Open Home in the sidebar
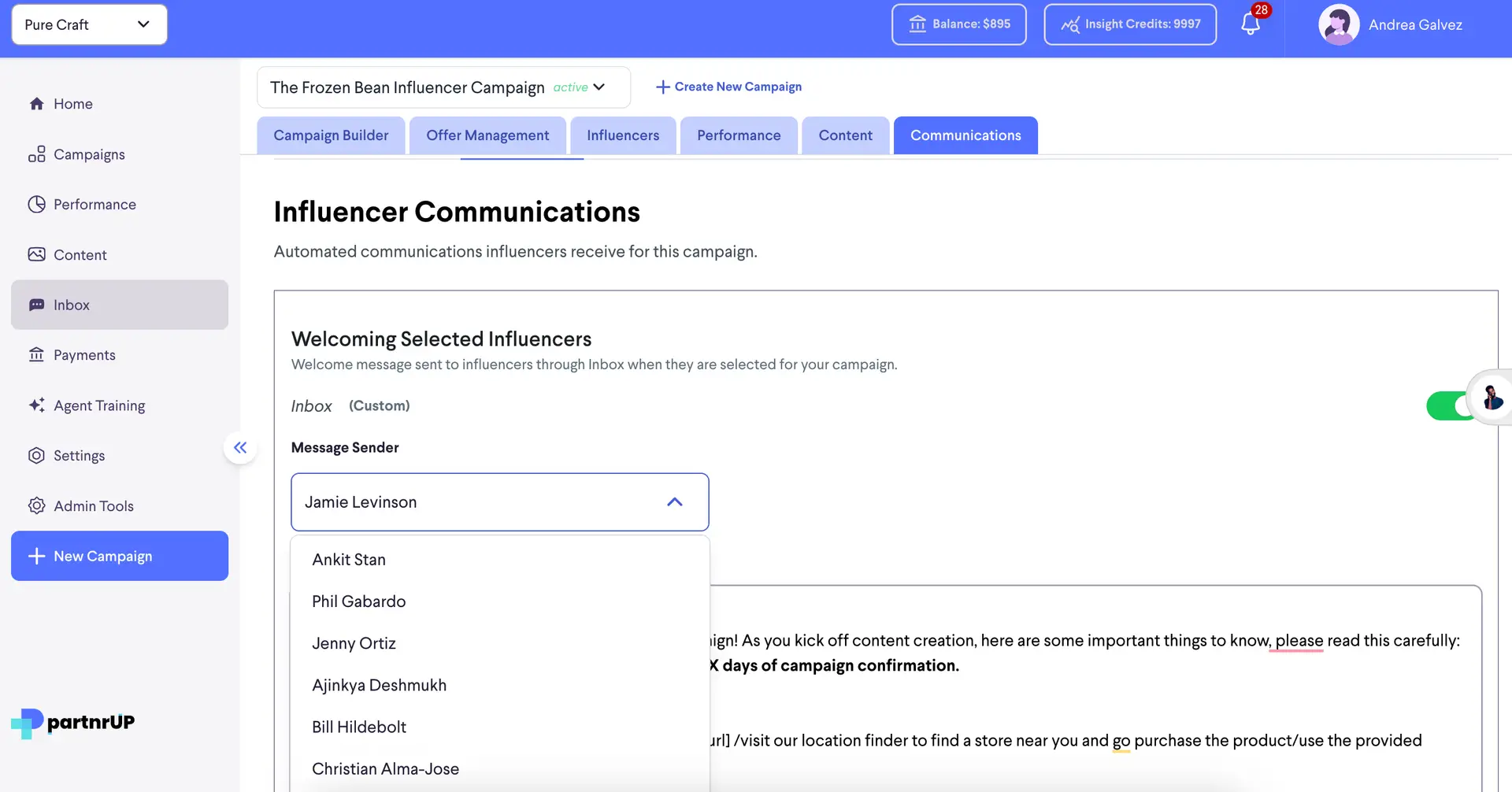 click(x=120, y=104)
